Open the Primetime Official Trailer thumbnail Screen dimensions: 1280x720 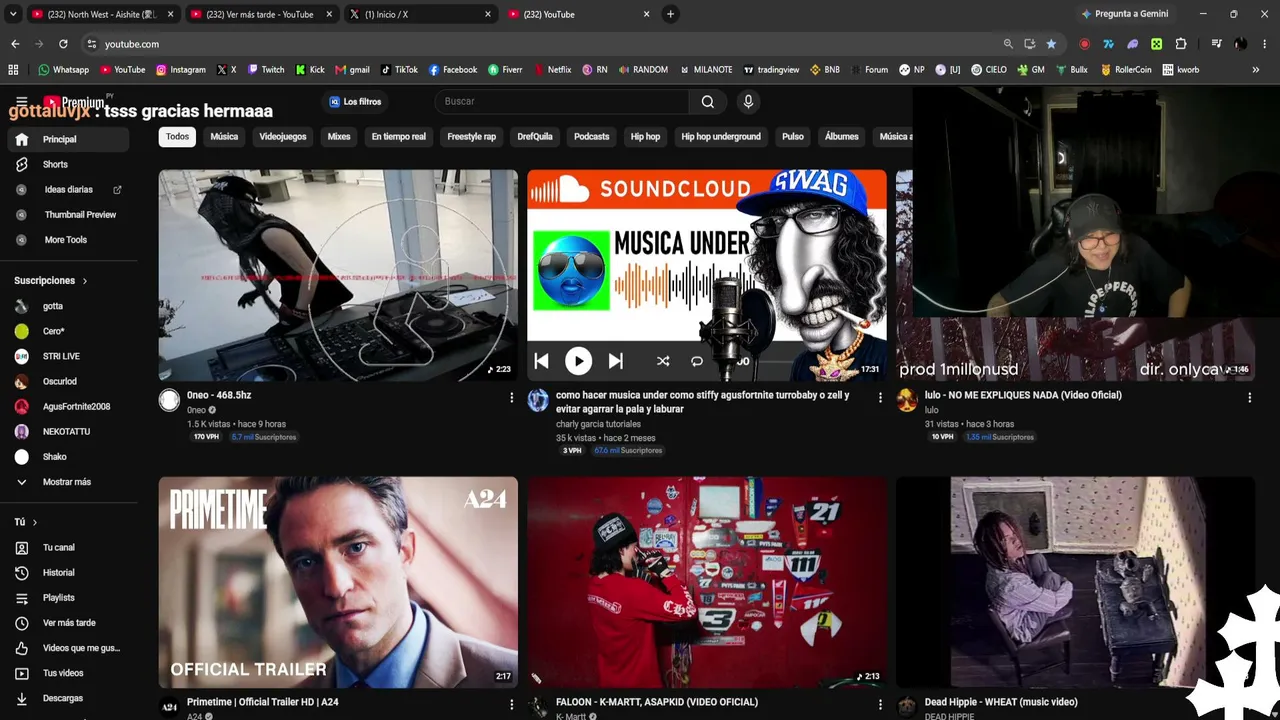(338, 582)
